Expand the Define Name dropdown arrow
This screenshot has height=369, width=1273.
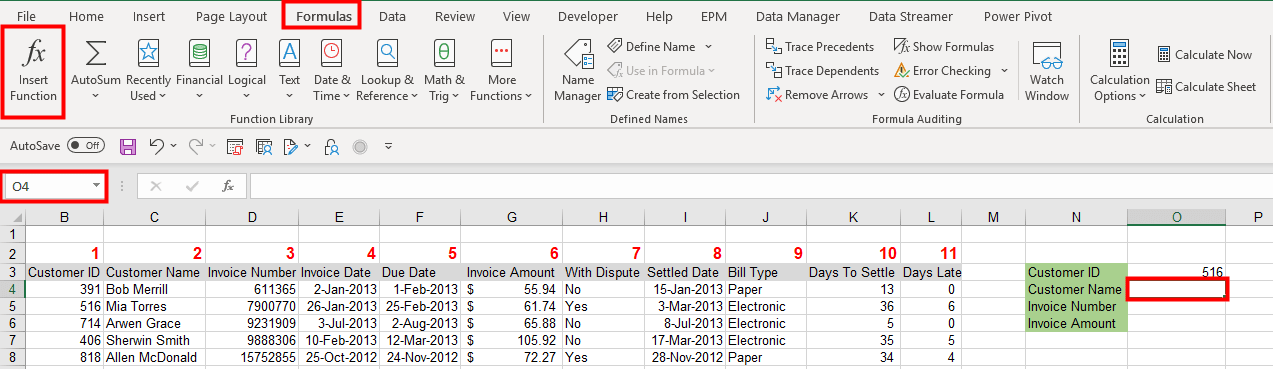point(708,47)
